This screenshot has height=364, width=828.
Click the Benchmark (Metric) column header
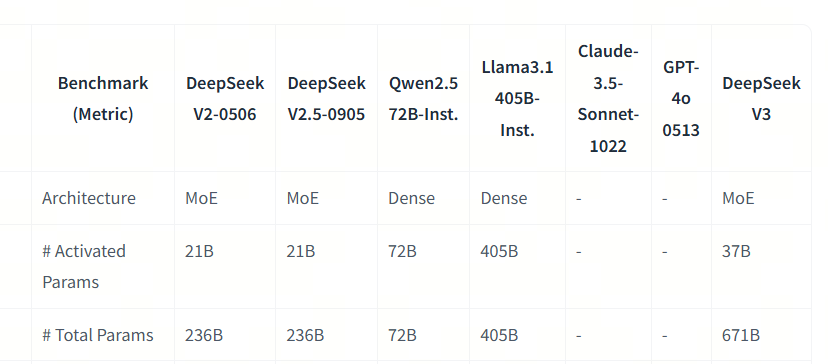tap(103, 98)
